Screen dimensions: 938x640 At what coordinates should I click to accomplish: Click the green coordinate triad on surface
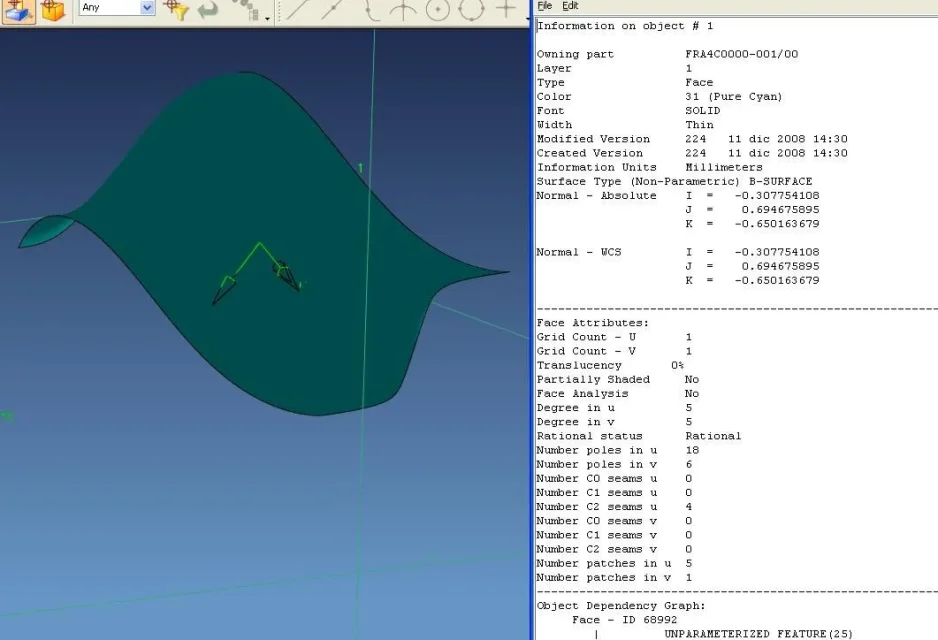(259, 270)
